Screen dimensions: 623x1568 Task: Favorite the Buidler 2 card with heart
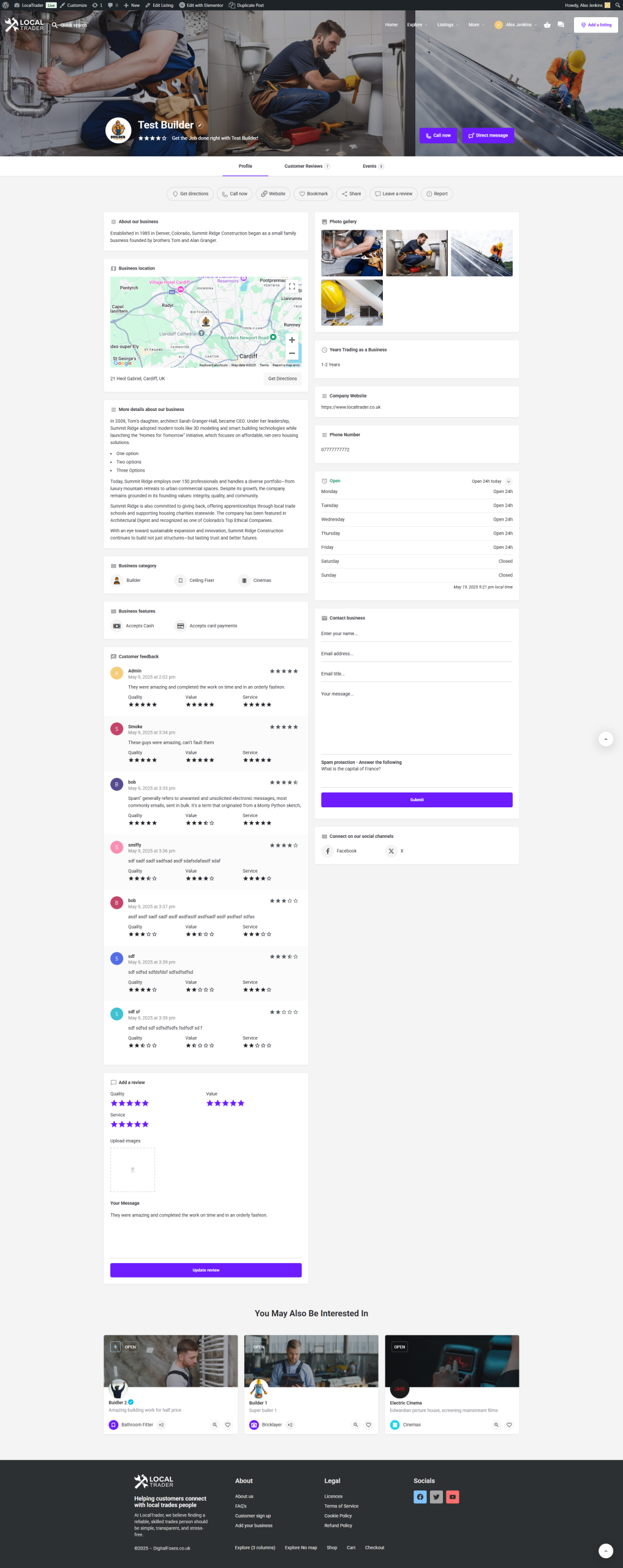(x=228, y=1425)
